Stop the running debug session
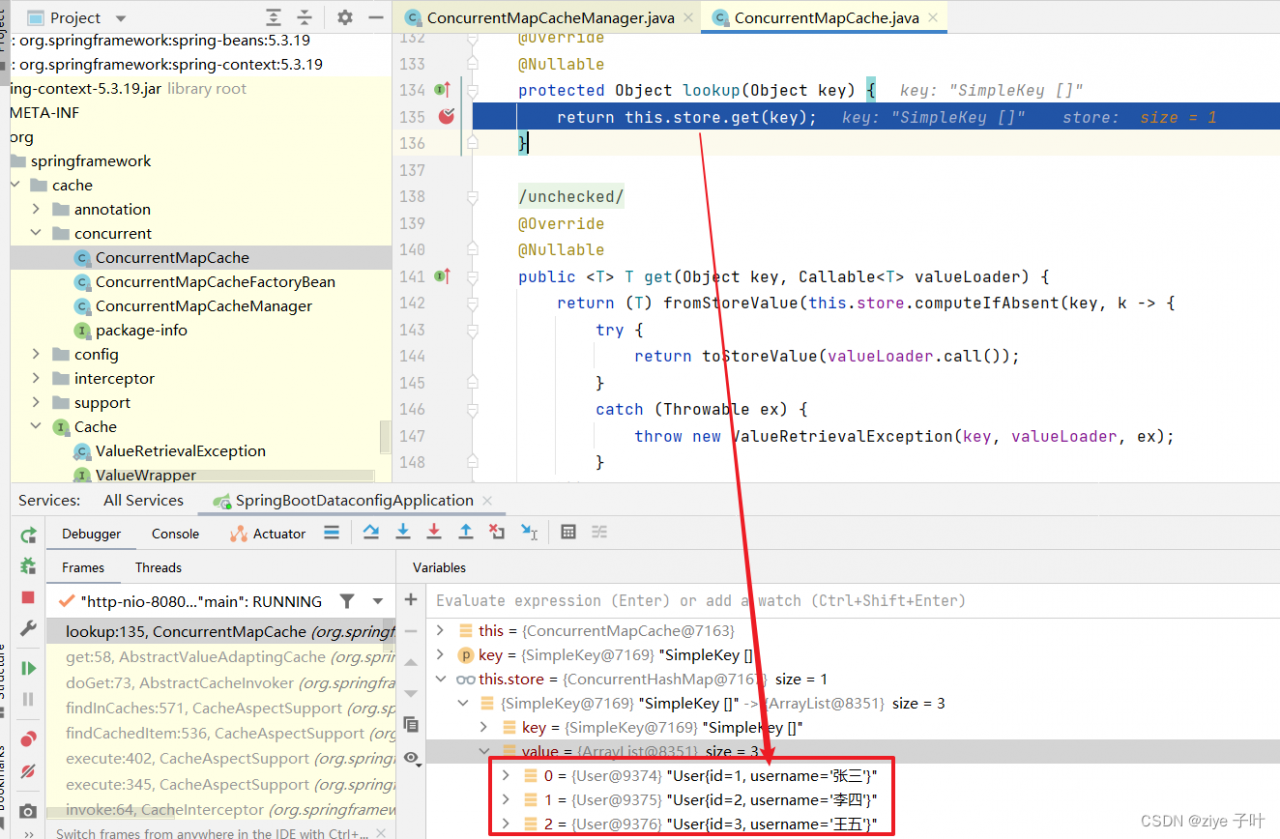Screen dimensions: 1280x839 click(28, 597)
